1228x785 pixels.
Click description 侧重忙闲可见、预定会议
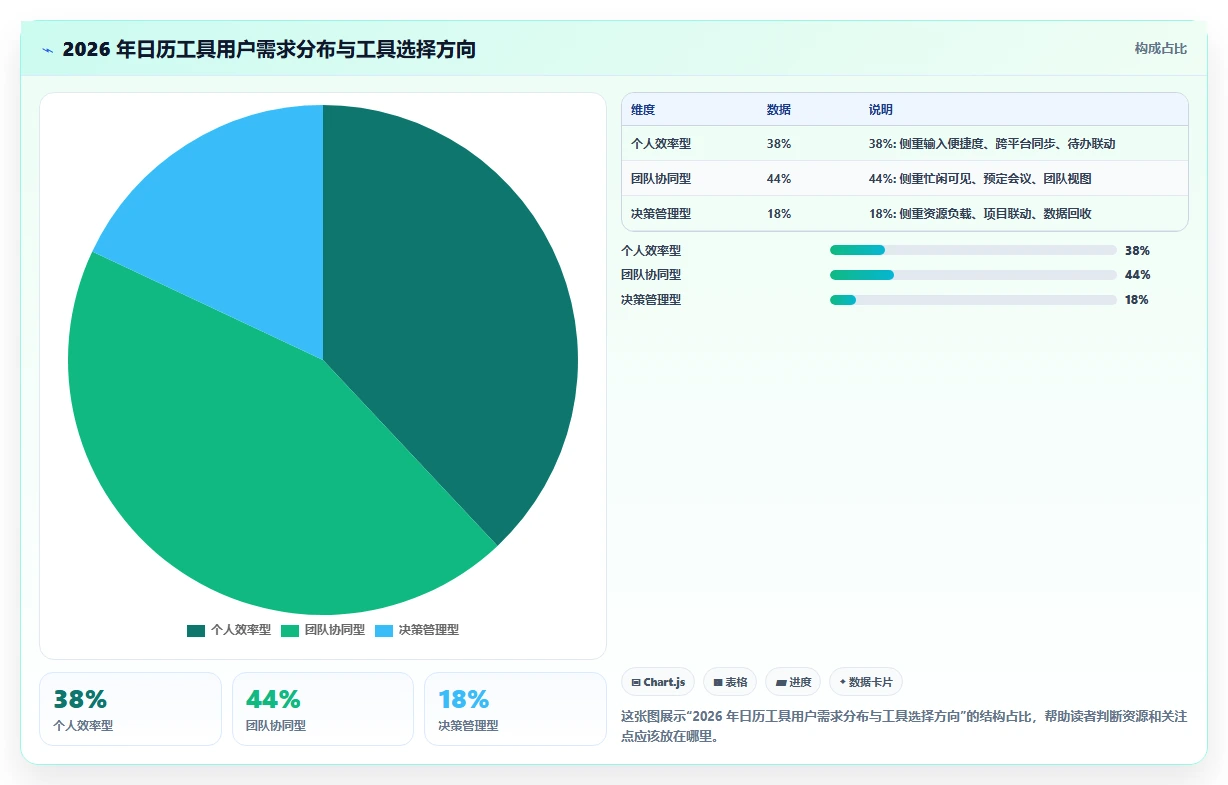coord(980,179)
